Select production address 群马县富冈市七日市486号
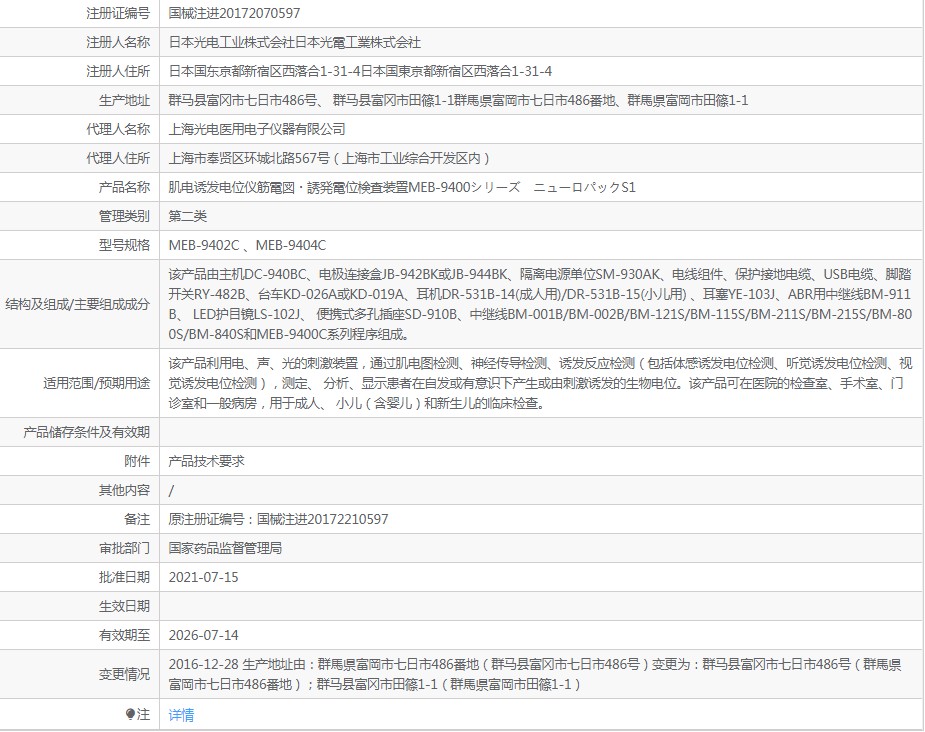The width and height of the screenshot is (925, 732). (243, 100)
